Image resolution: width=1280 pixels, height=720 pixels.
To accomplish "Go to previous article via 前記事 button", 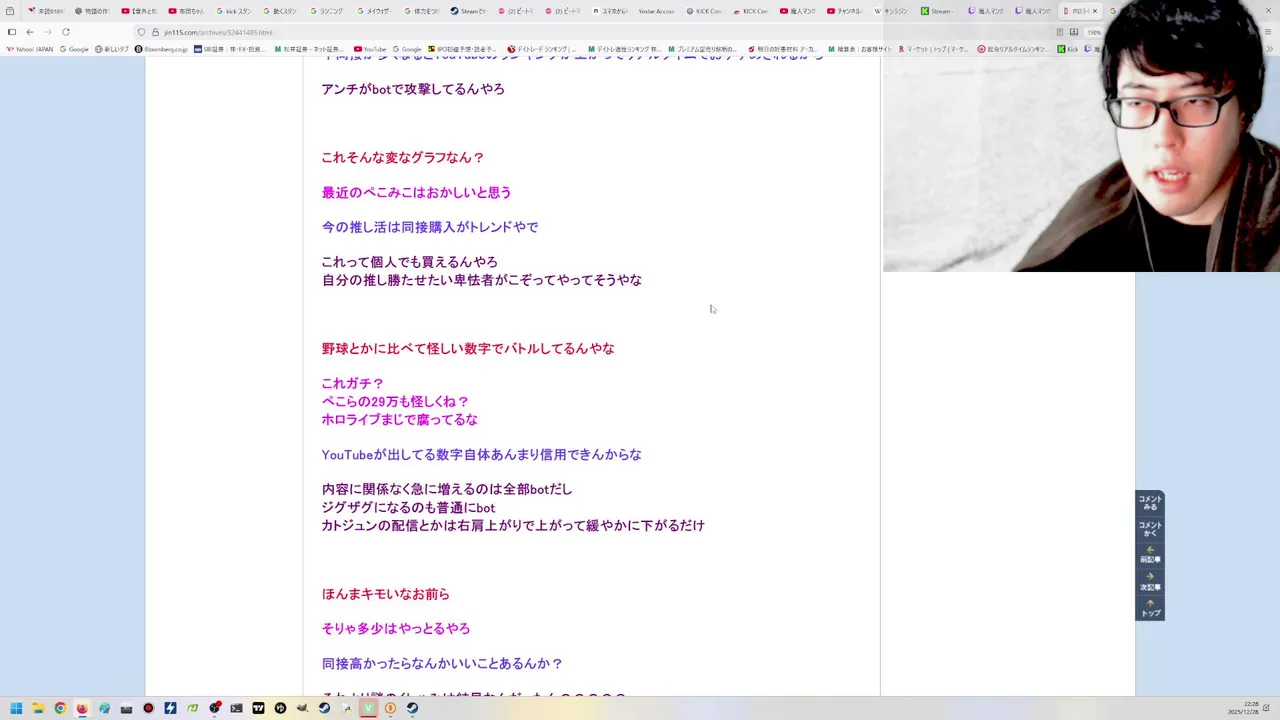I will (x=1150, y=555).
